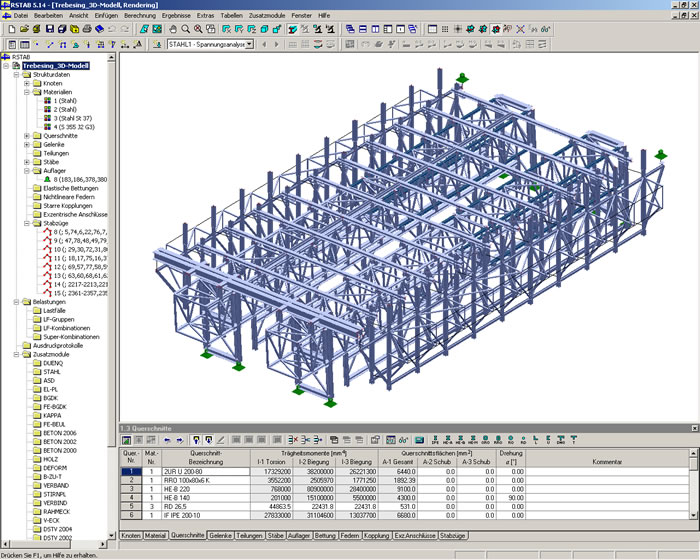Toggle the rendering display icon
700x560 pixels.
click(x=292, y=29)
